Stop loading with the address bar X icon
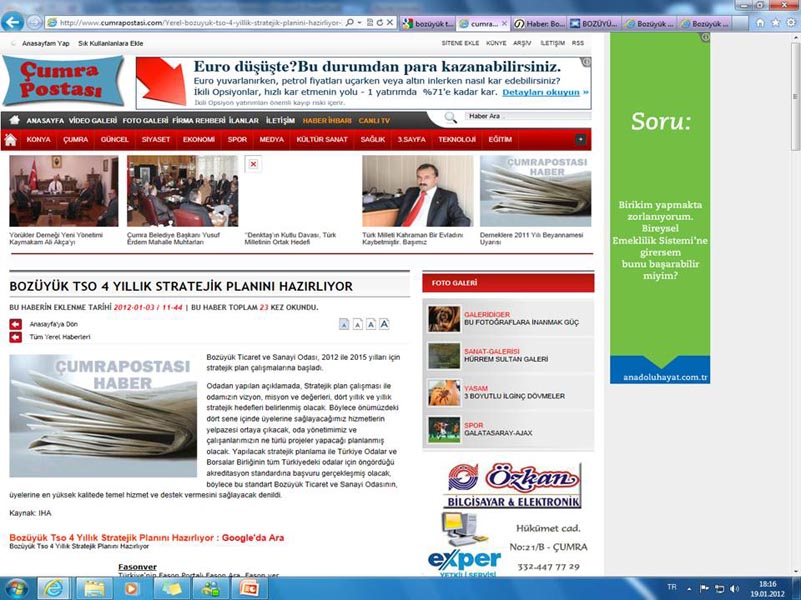This screenshot has height=600, width=801. 390,22
